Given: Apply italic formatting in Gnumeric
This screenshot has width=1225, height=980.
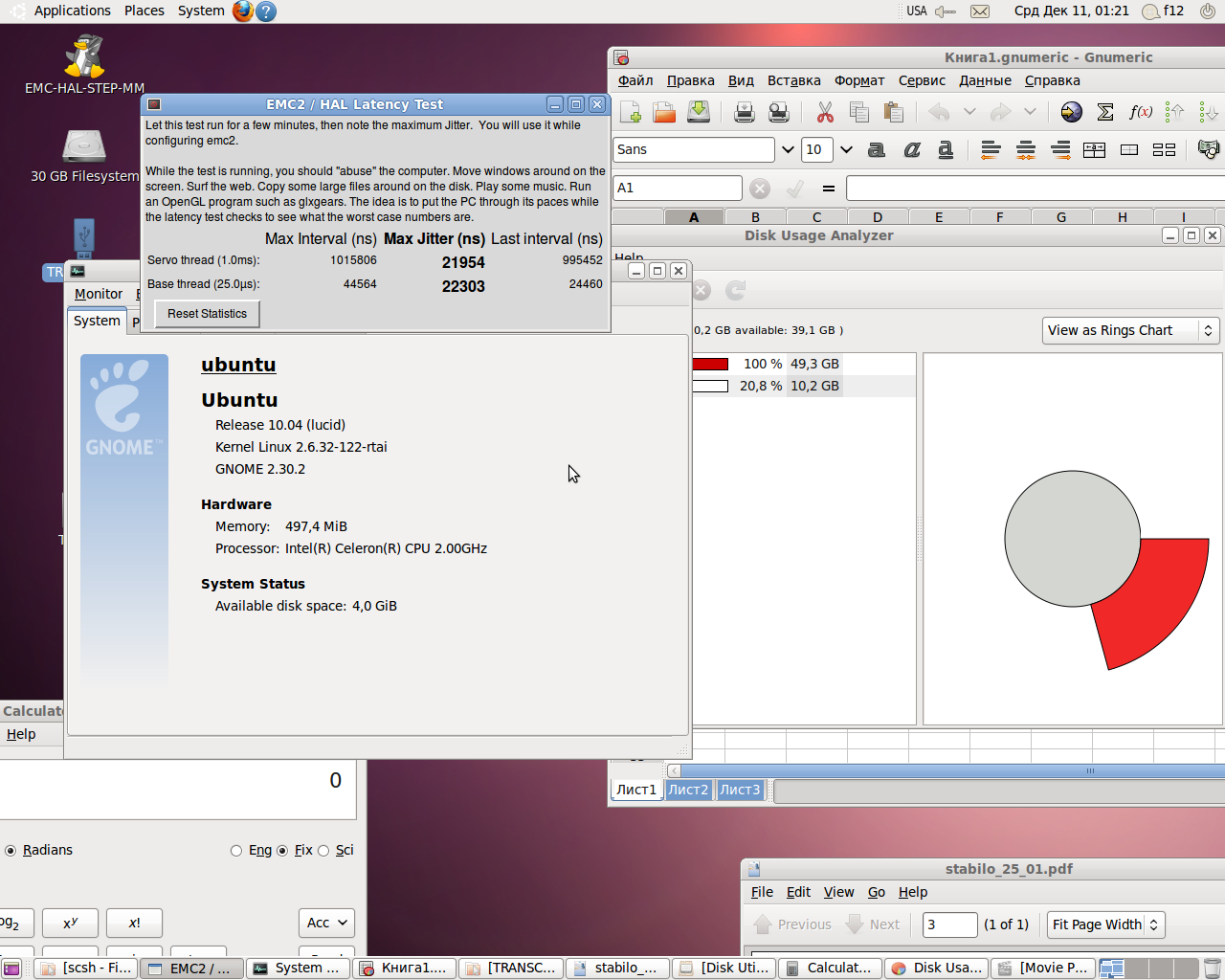Looking at the screenshot, I should pos(912,149).
